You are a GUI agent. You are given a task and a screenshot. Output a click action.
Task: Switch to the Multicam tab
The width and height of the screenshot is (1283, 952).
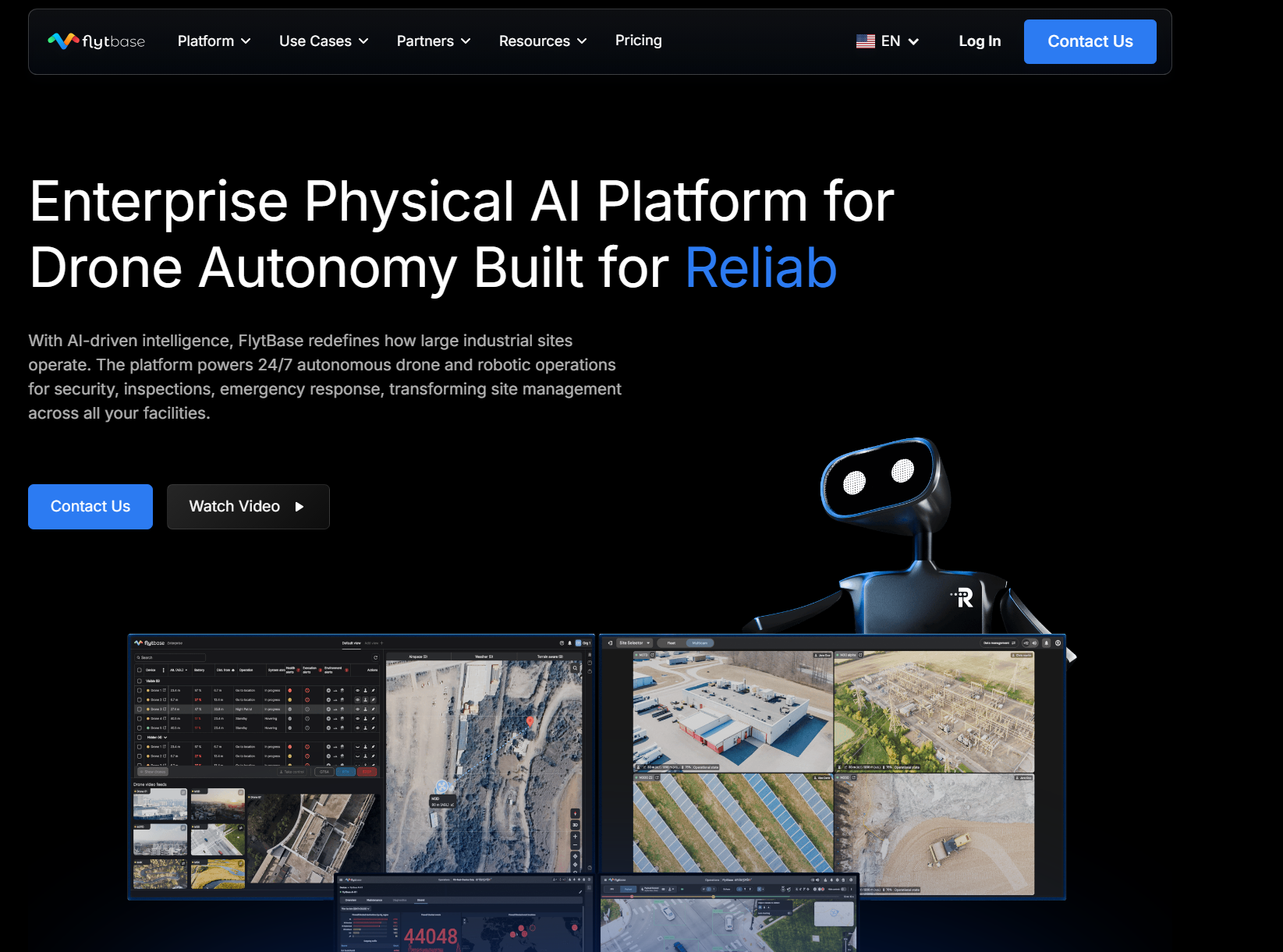pyautogui.click(x=700, y=643)
